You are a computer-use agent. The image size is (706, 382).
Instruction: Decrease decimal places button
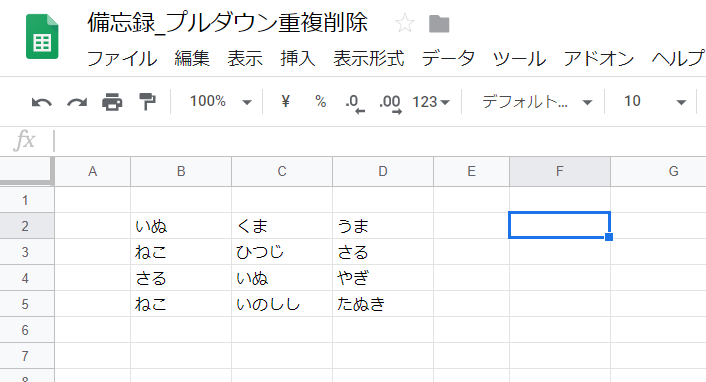click(x=355, y=103)
